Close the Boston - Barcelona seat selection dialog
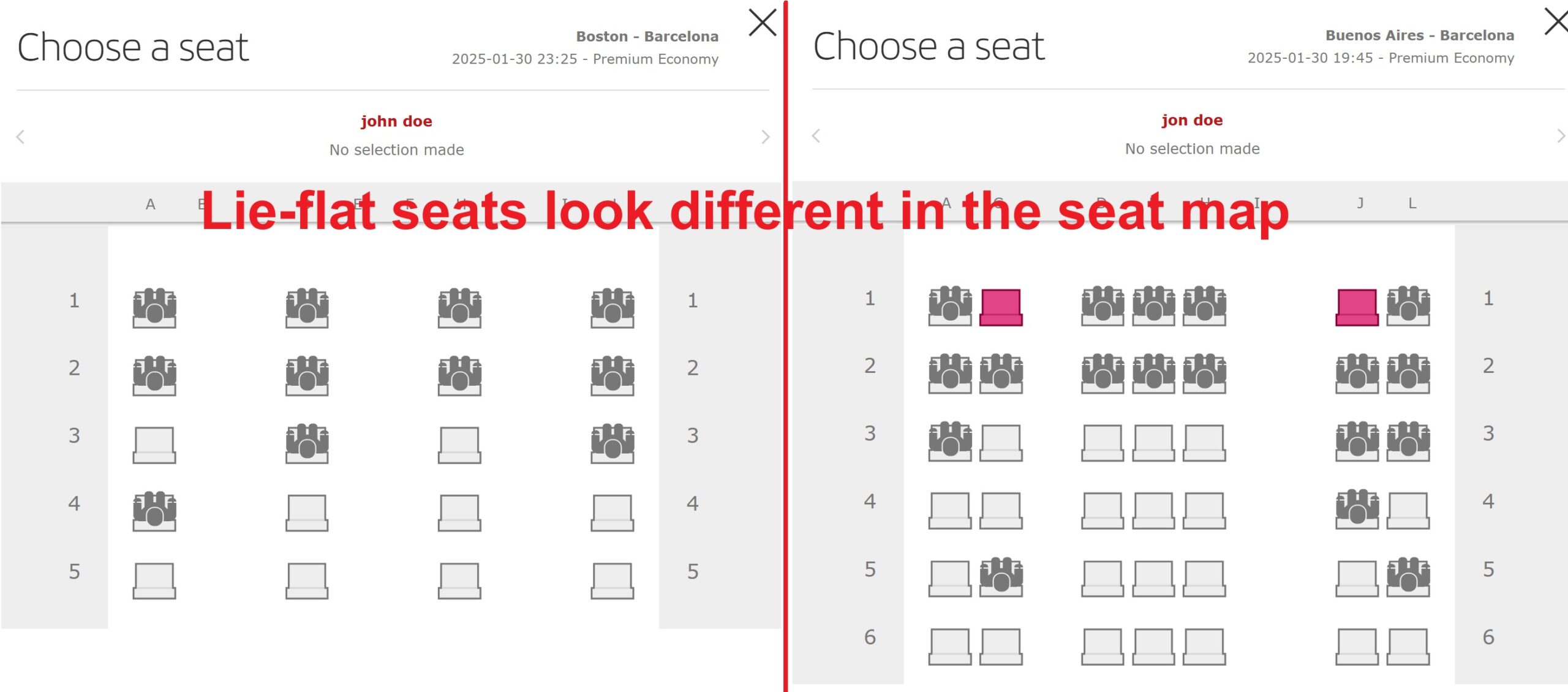The height and width of the screenshot is (692, 1568). 761,23
